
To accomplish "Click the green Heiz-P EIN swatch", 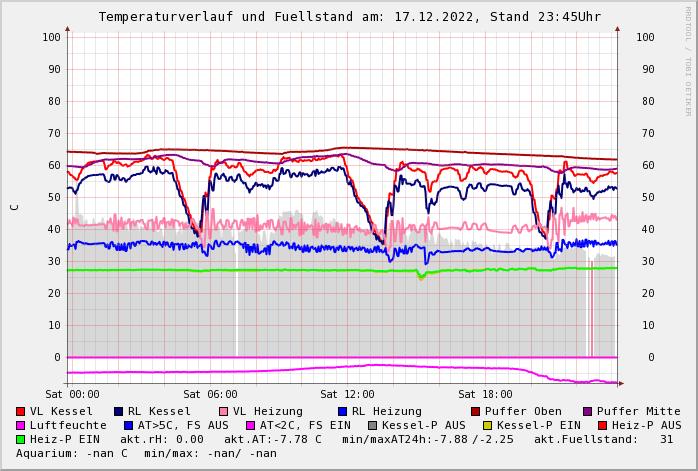I will (21, 439).
